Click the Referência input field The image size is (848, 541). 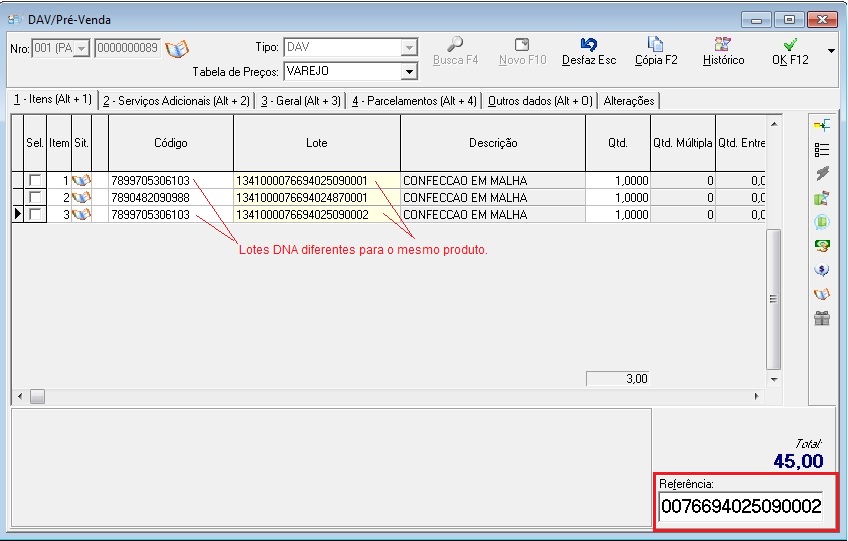click(x=741, y=507)
